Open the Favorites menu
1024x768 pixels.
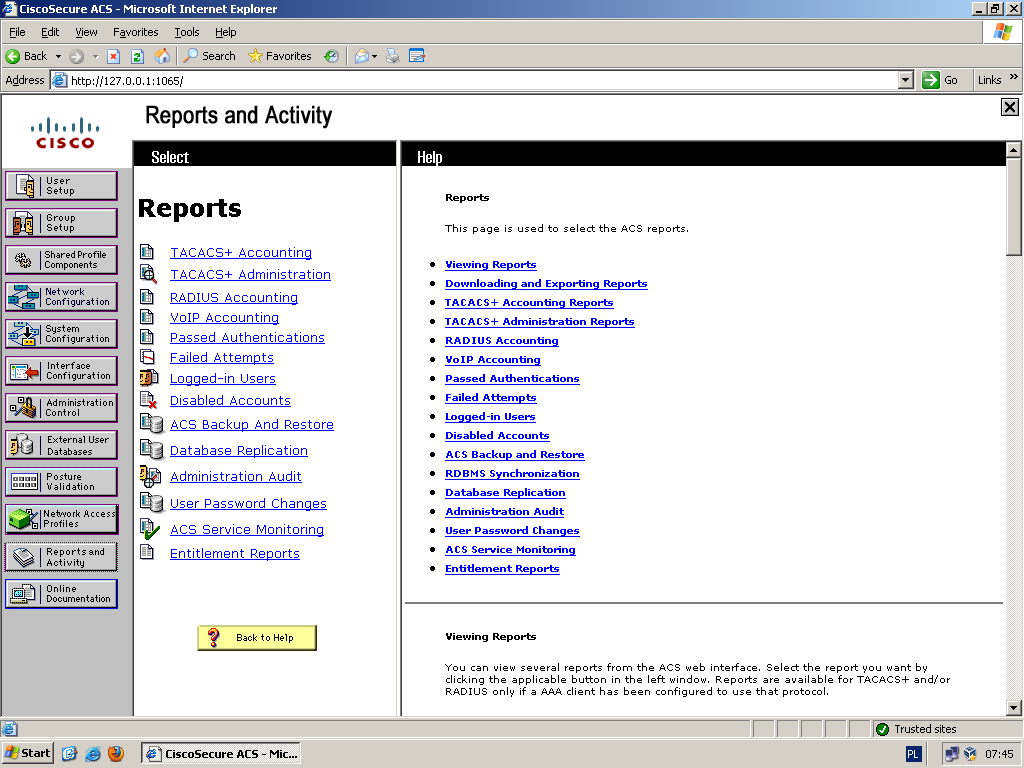click(x=135, y=32)
